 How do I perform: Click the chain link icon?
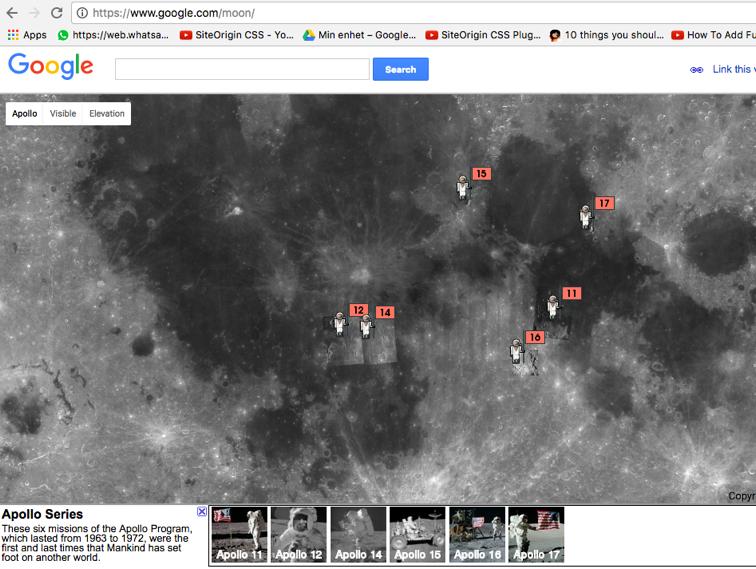(x=696, y=70)
